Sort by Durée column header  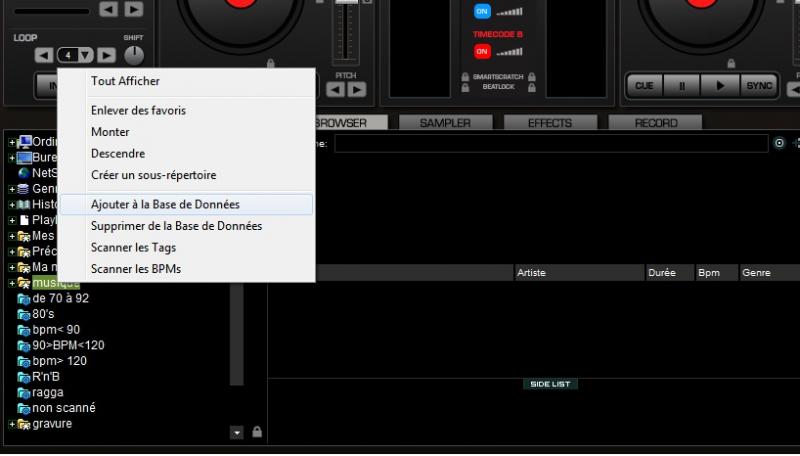tap(670, 273)
